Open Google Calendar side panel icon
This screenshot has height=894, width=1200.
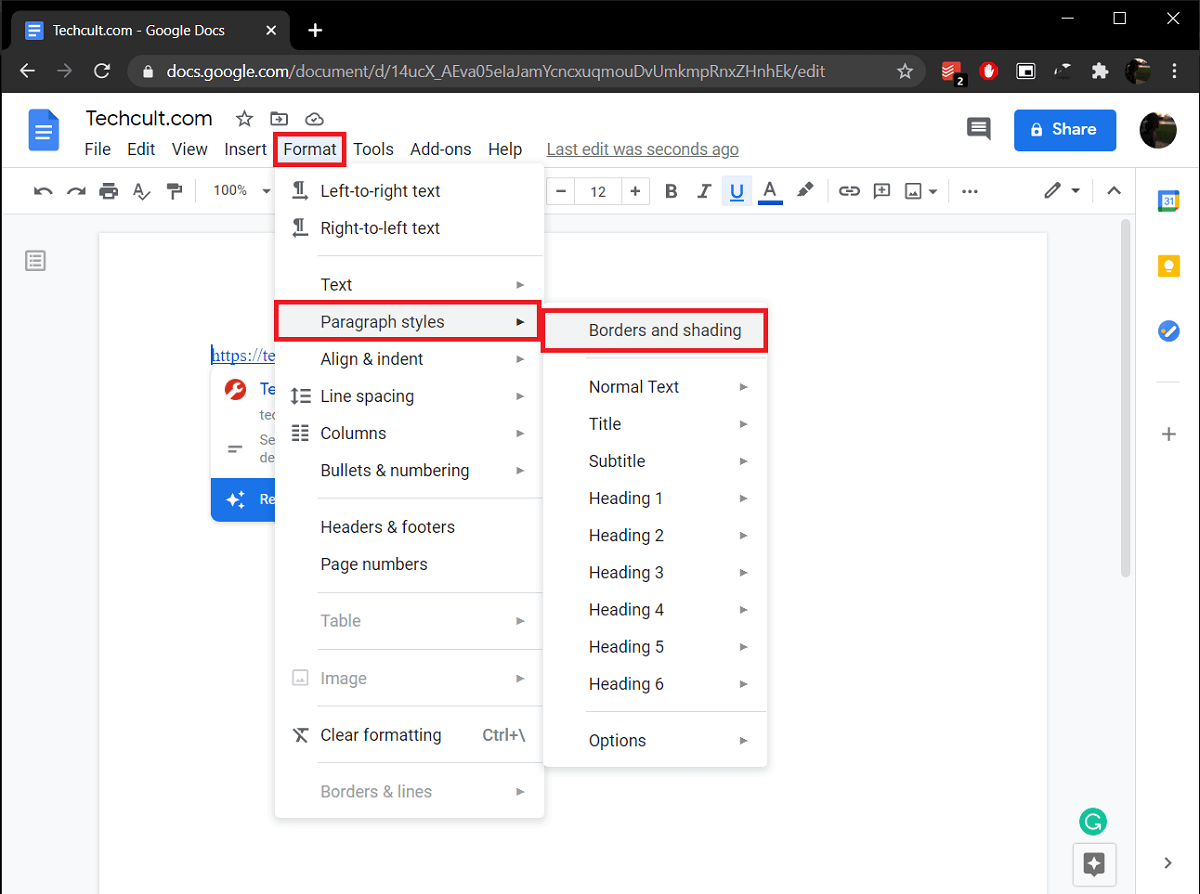[1168, 201]
